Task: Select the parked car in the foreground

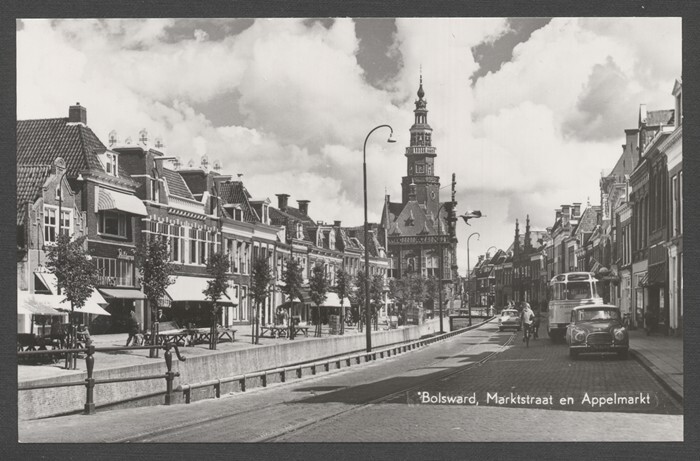Action: [x=597, y=330]
